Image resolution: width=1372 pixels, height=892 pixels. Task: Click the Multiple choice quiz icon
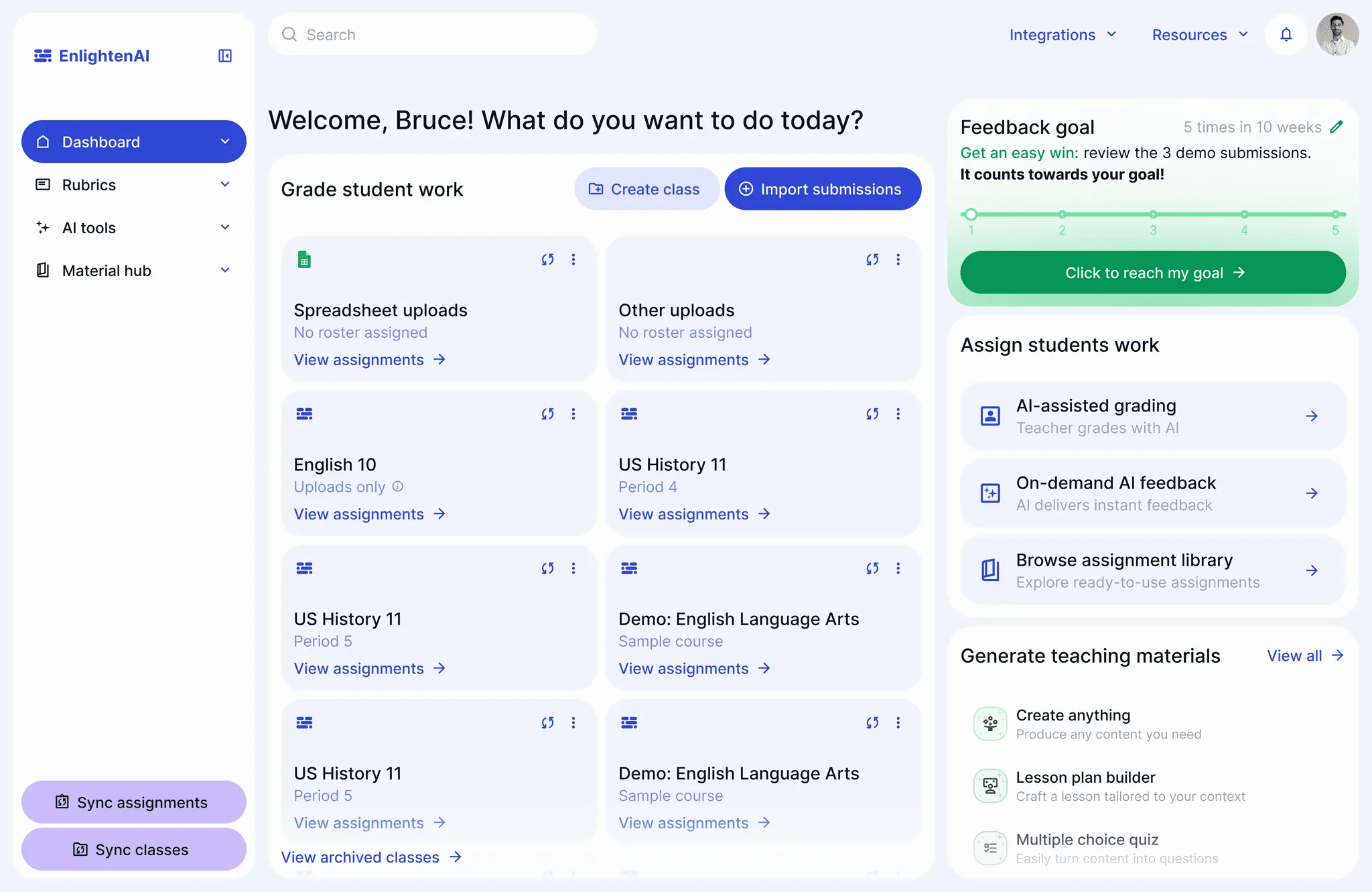click(x=990, y=848)
